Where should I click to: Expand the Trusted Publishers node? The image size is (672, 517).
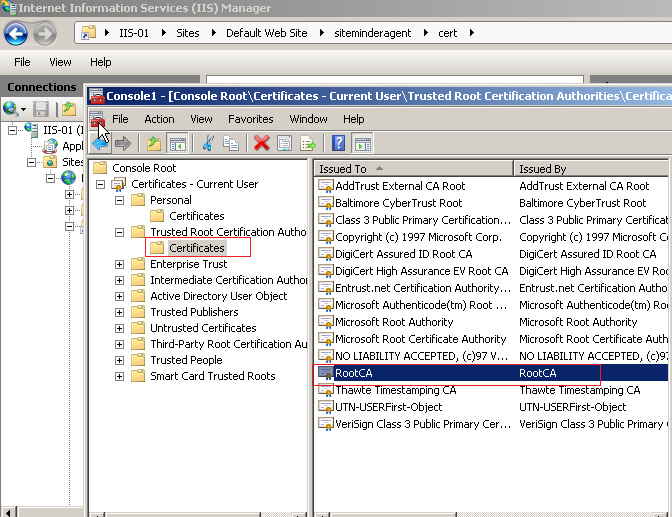pyautogui.click(x=120, y=313)
